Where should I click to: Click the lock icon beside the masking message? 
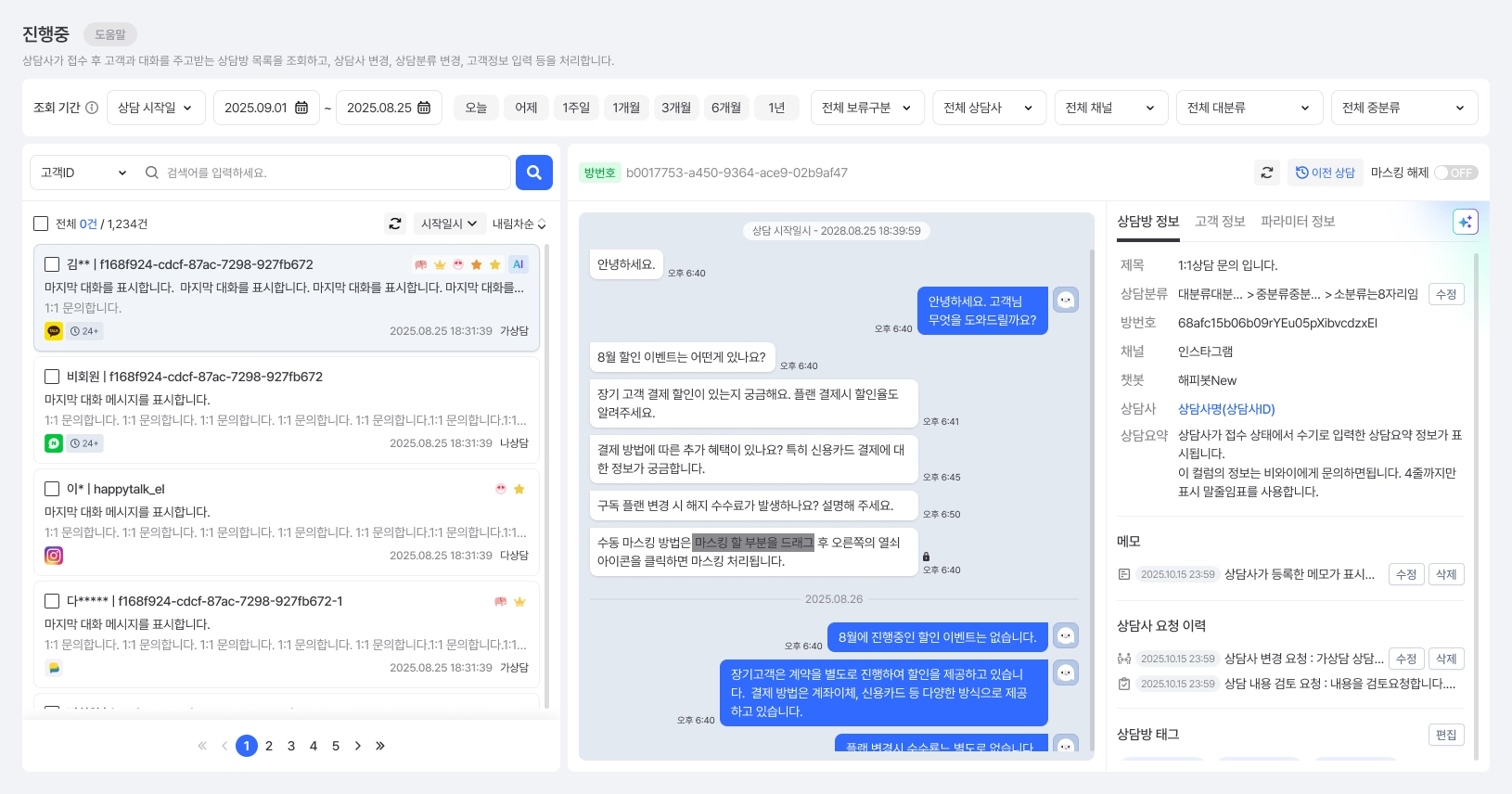tap(926, 557)
